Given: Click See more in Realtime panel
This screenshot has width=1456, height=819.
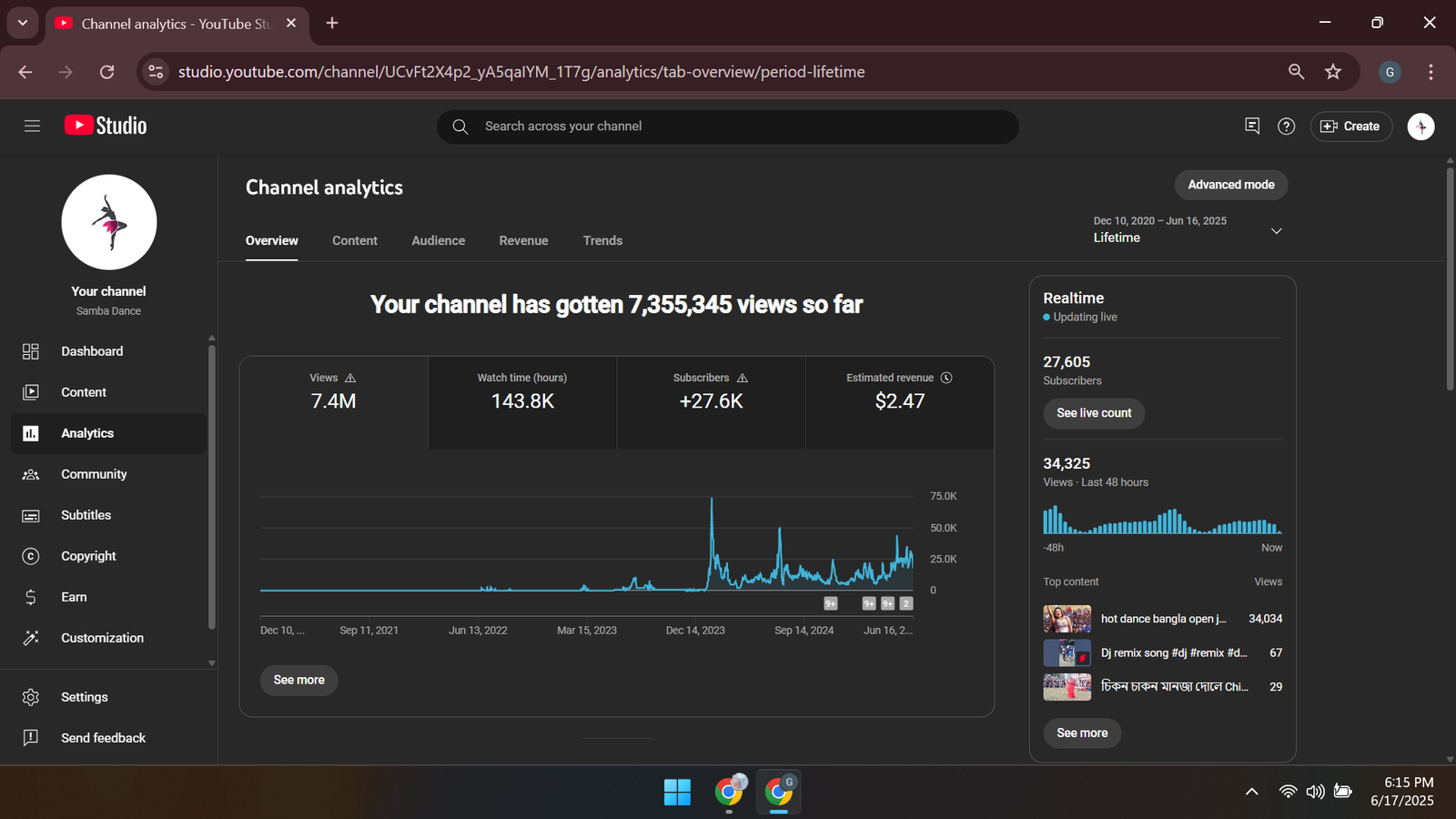Looking at the screenshot, I should (1082, 733).
